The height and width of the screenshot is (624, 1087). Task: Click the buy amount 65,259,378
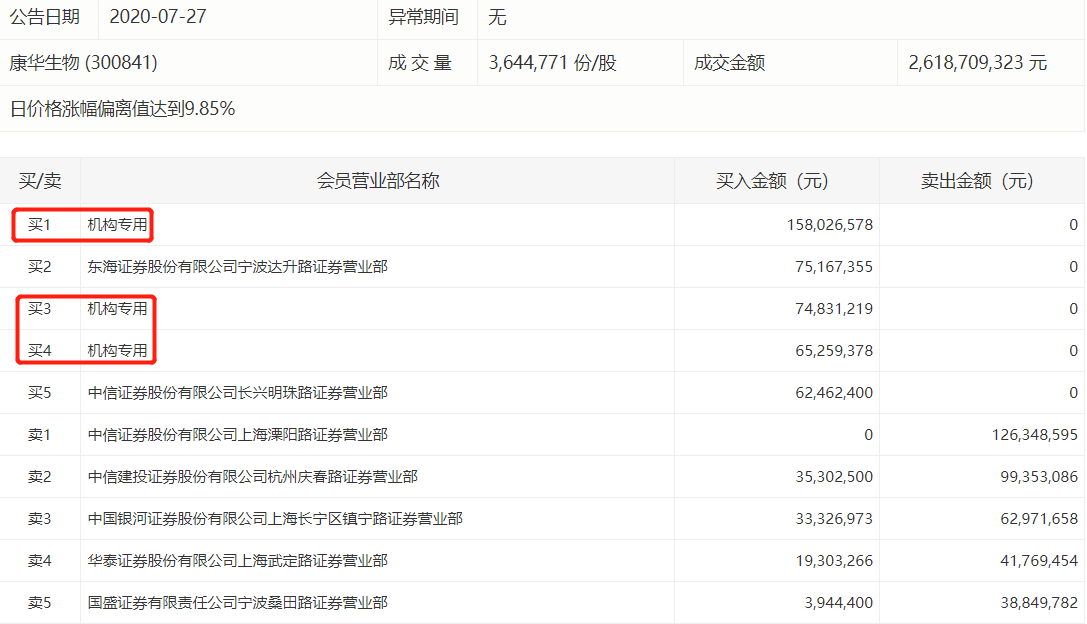pos(834,351)
